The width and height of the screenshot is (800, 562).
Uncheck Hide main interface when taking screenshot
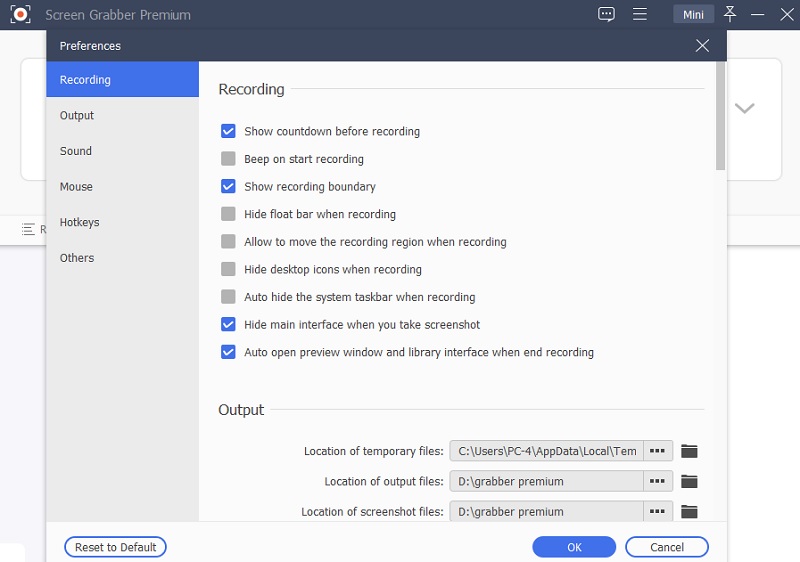click(x=228, y=324)
